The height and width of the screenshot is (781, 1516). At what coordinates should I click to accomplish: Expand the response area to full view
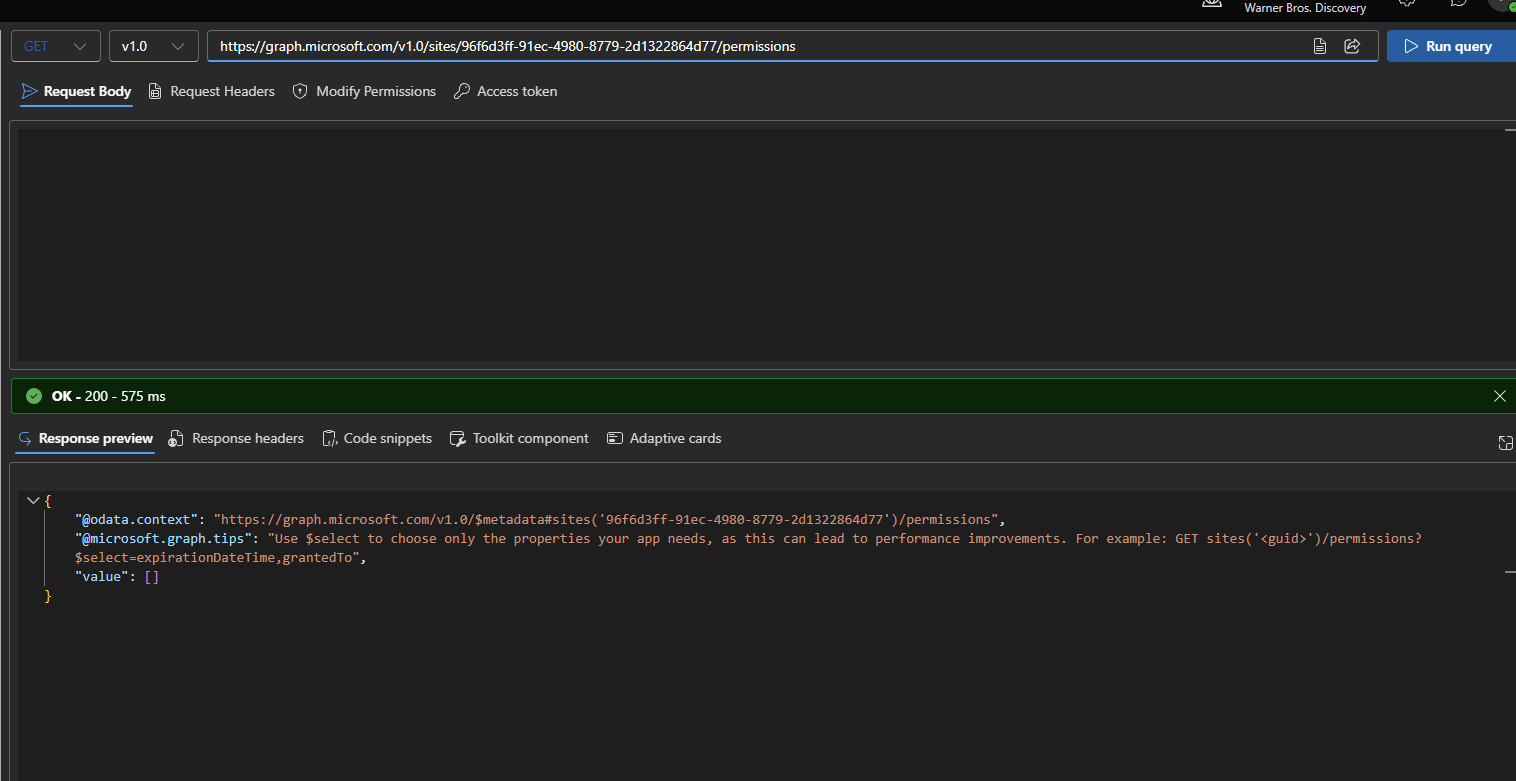tap(1505, 443)
